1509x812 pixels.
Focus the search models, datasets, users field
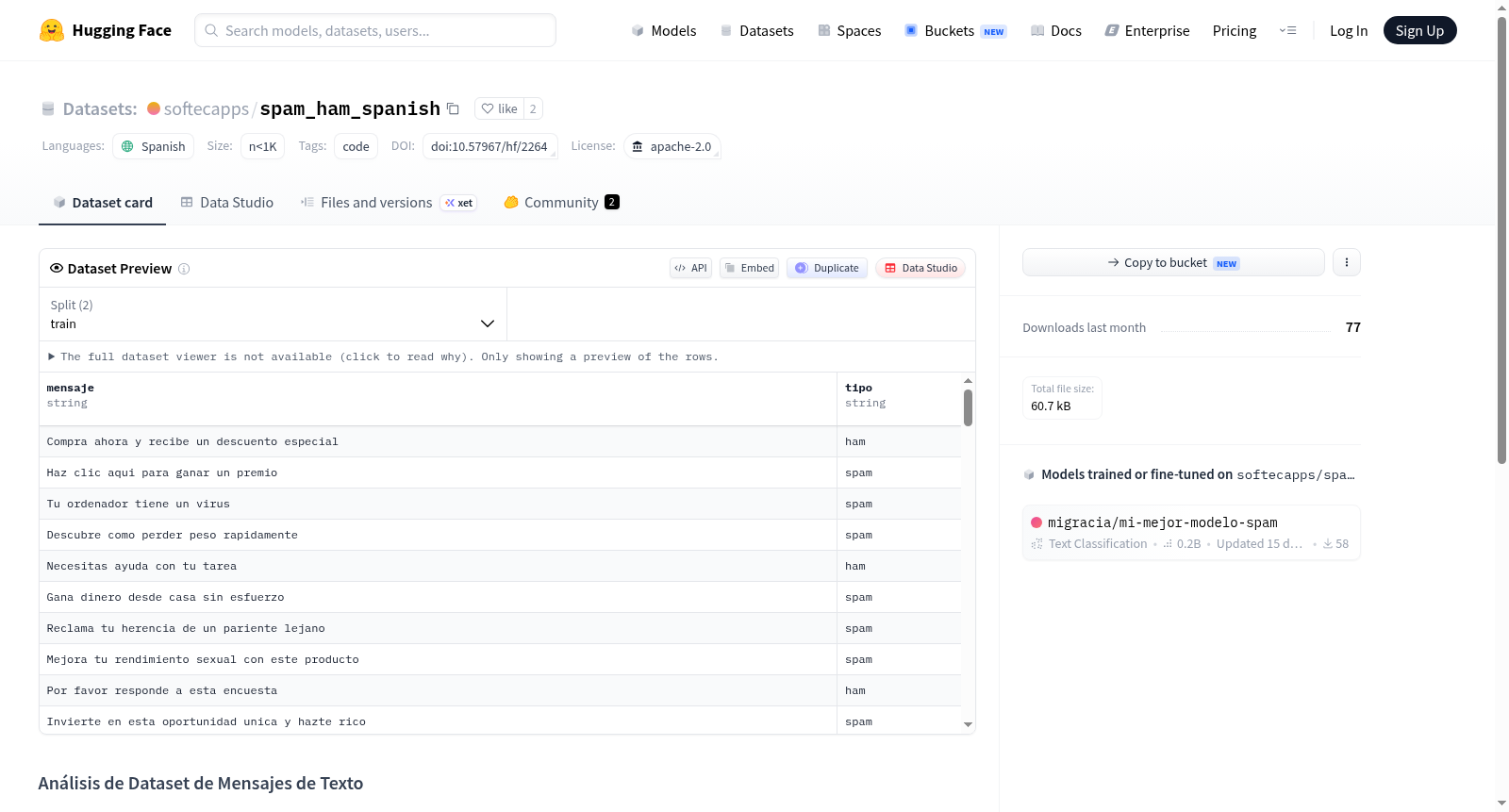pos(375,30)
